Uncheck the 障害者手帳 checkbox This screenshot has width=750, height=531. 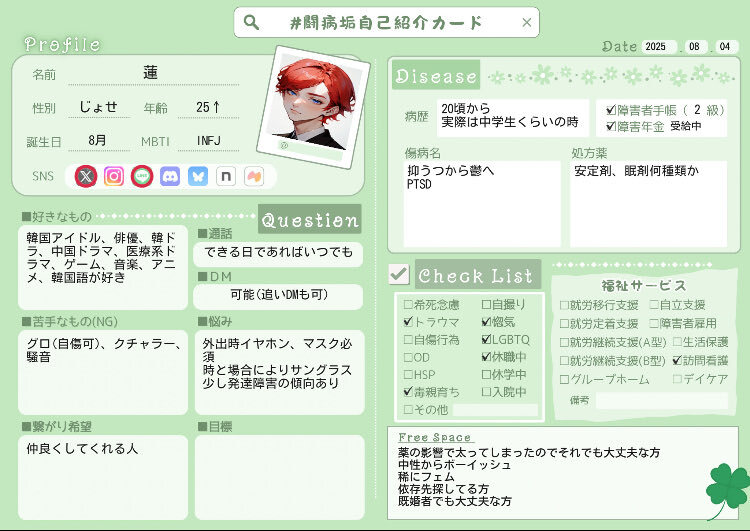pyautogui.click(x=611, y=110)
